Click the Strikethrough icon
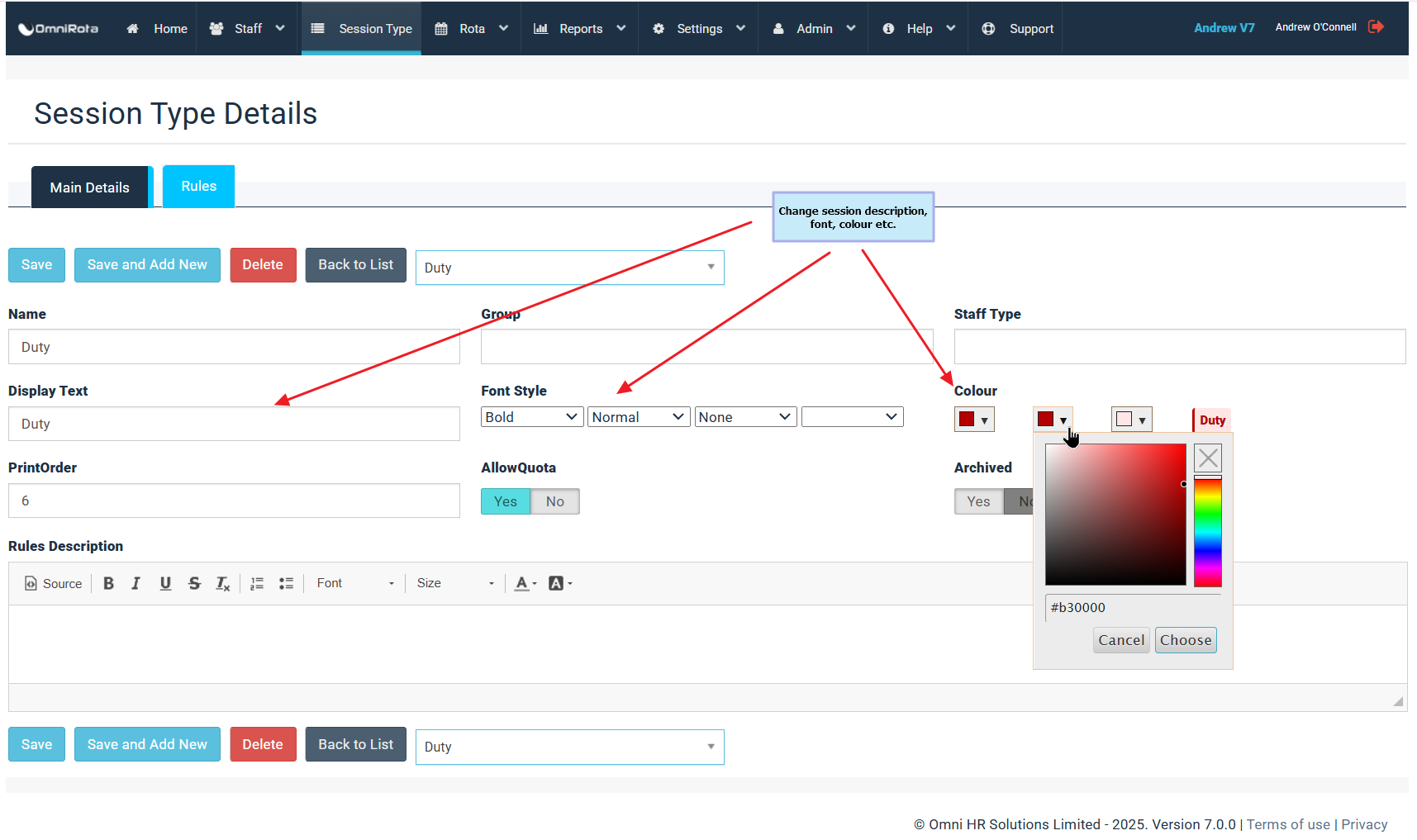Screen dimensions: 1417x840 pyautogui.click(x=194, y=583)
